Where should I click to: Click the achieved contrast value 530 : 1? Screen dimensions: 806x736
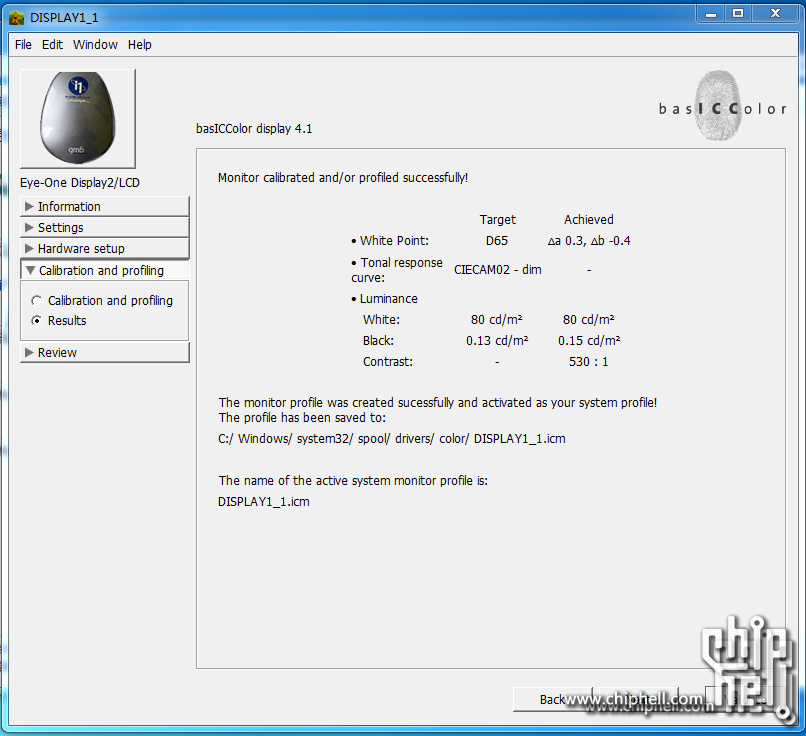(x=589, y=362)
